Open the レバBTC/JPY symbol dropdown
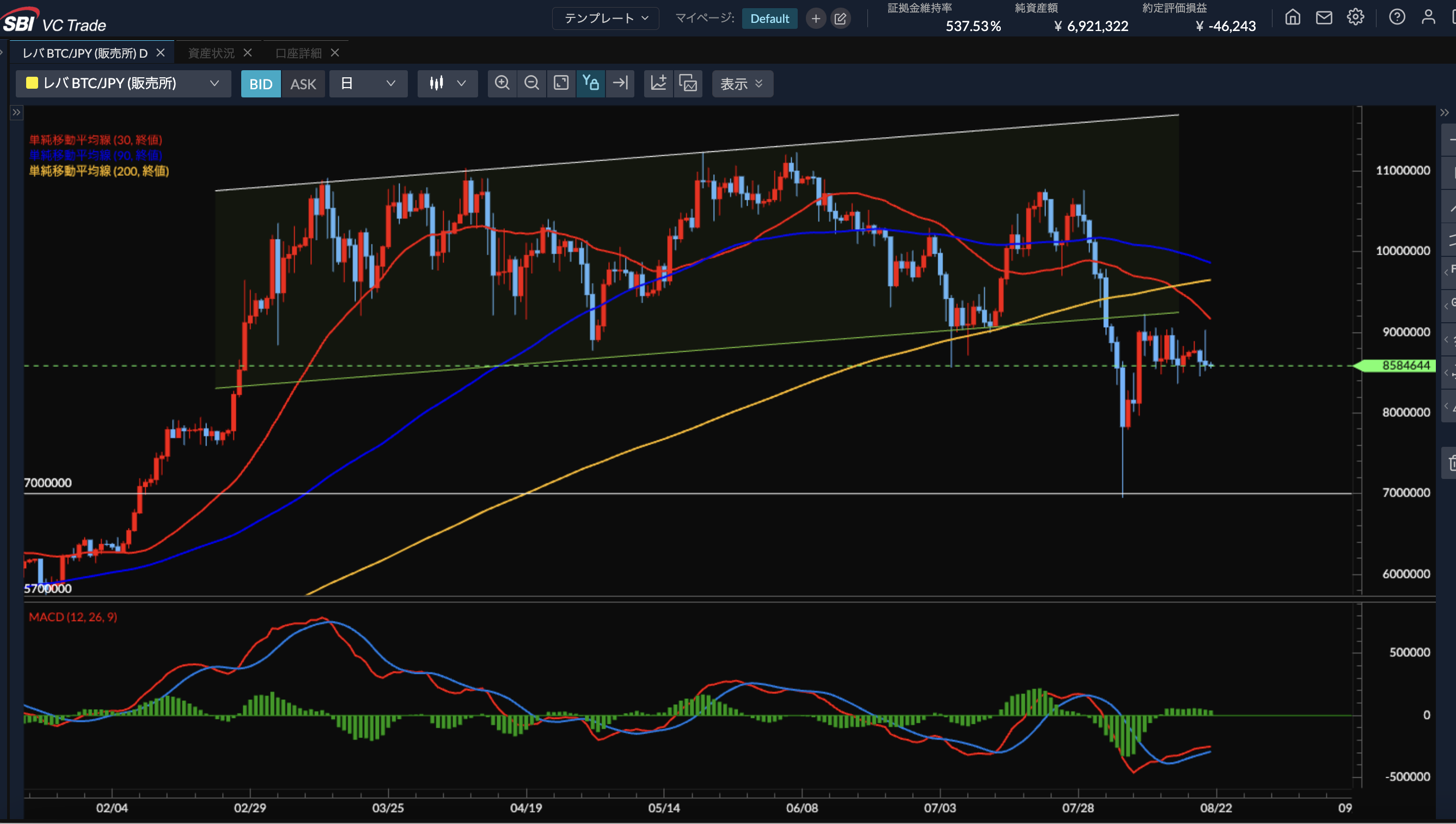1456x824 pixels. click(124, 83)
